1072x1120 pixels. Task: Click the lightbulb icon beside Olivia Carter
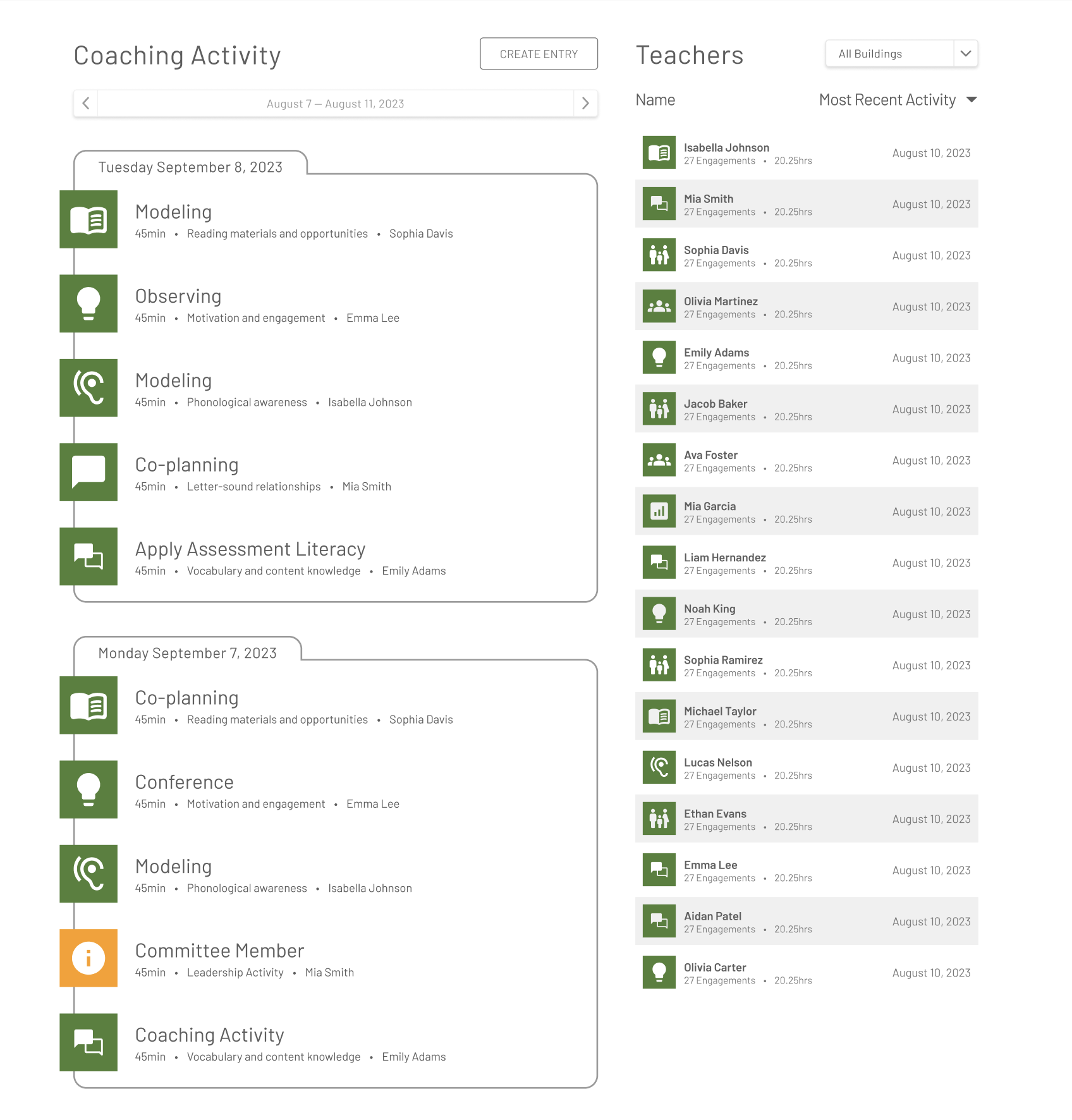(x=659, y=972)
